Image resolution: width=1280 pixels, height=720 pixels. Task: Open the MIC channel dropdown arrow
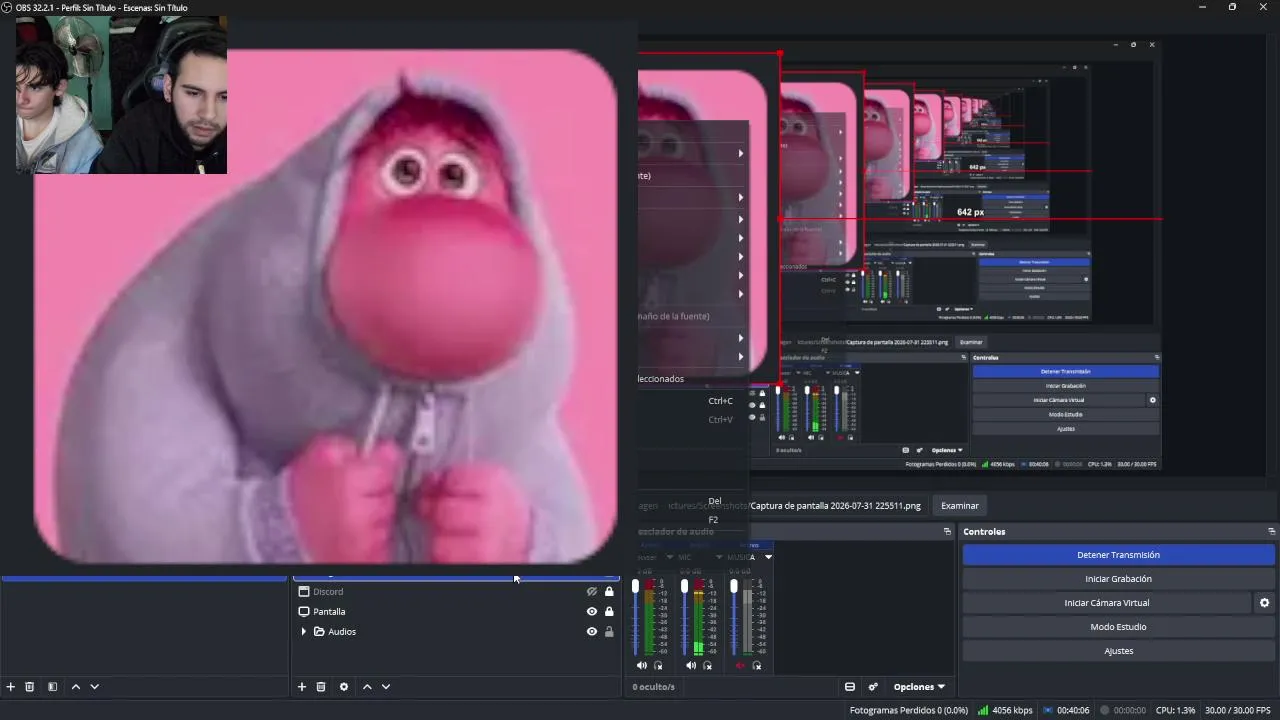(719, 557)
